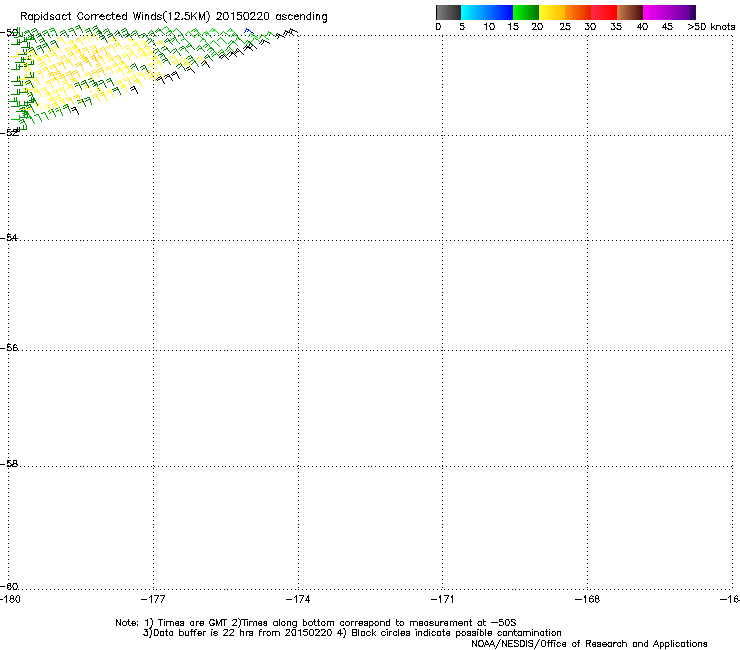Click the '0' label under the color bar
The width and height of the screenshot is (740, 650).
pos(438,27)
